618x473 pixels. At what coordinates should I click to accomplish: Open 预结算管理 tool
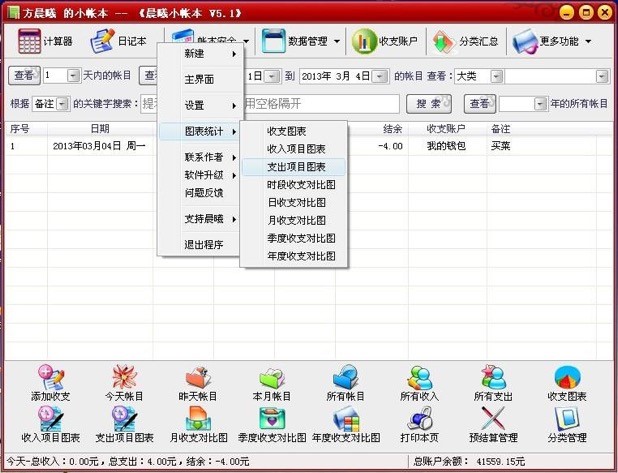[493, 425]
